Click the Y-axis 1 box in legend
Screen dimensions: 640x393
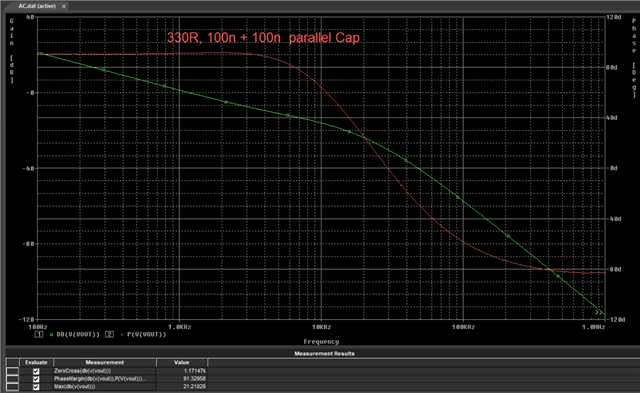[38, 335]
